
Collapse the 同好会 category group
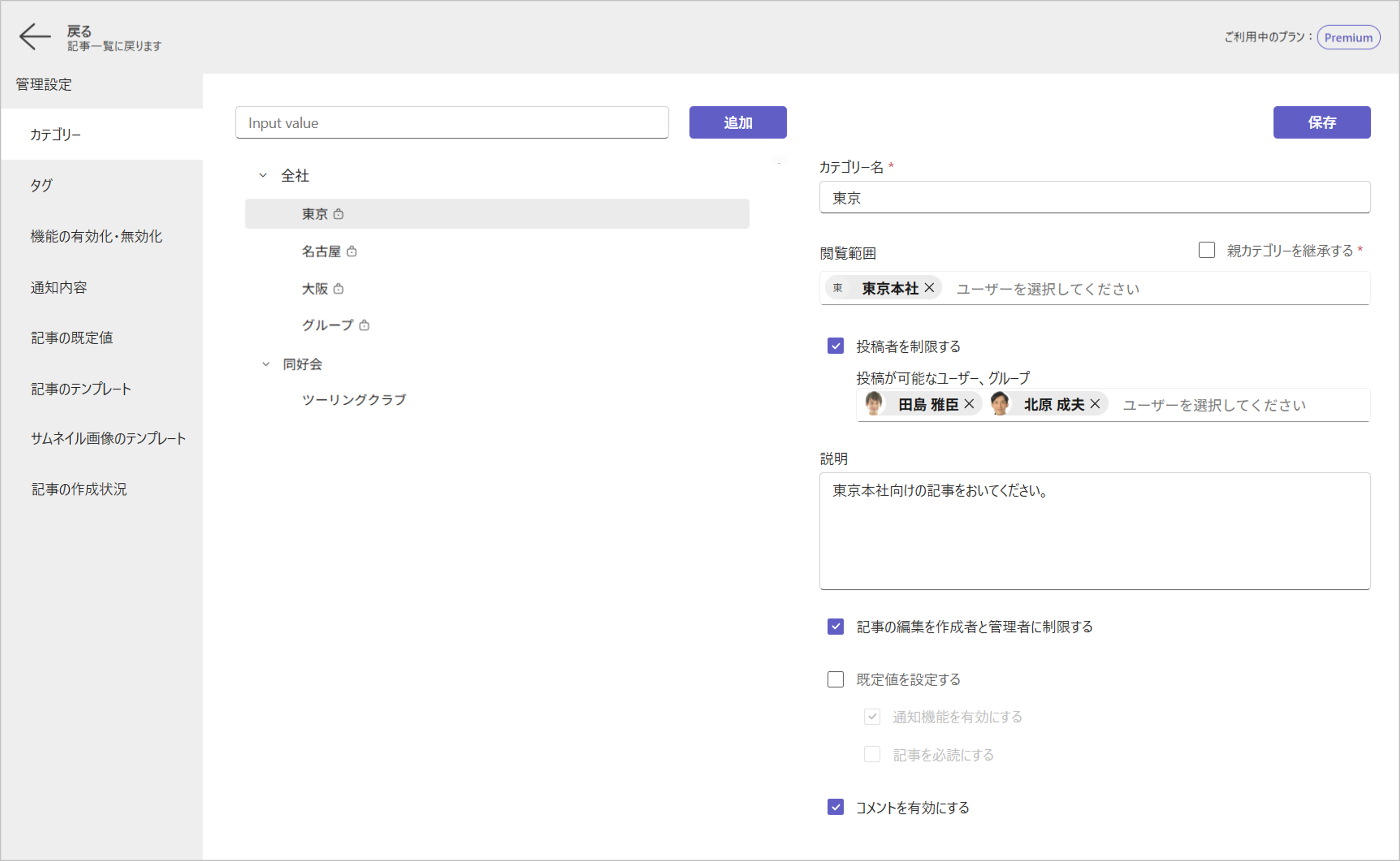pyautogui.click(x=265, y=364)
